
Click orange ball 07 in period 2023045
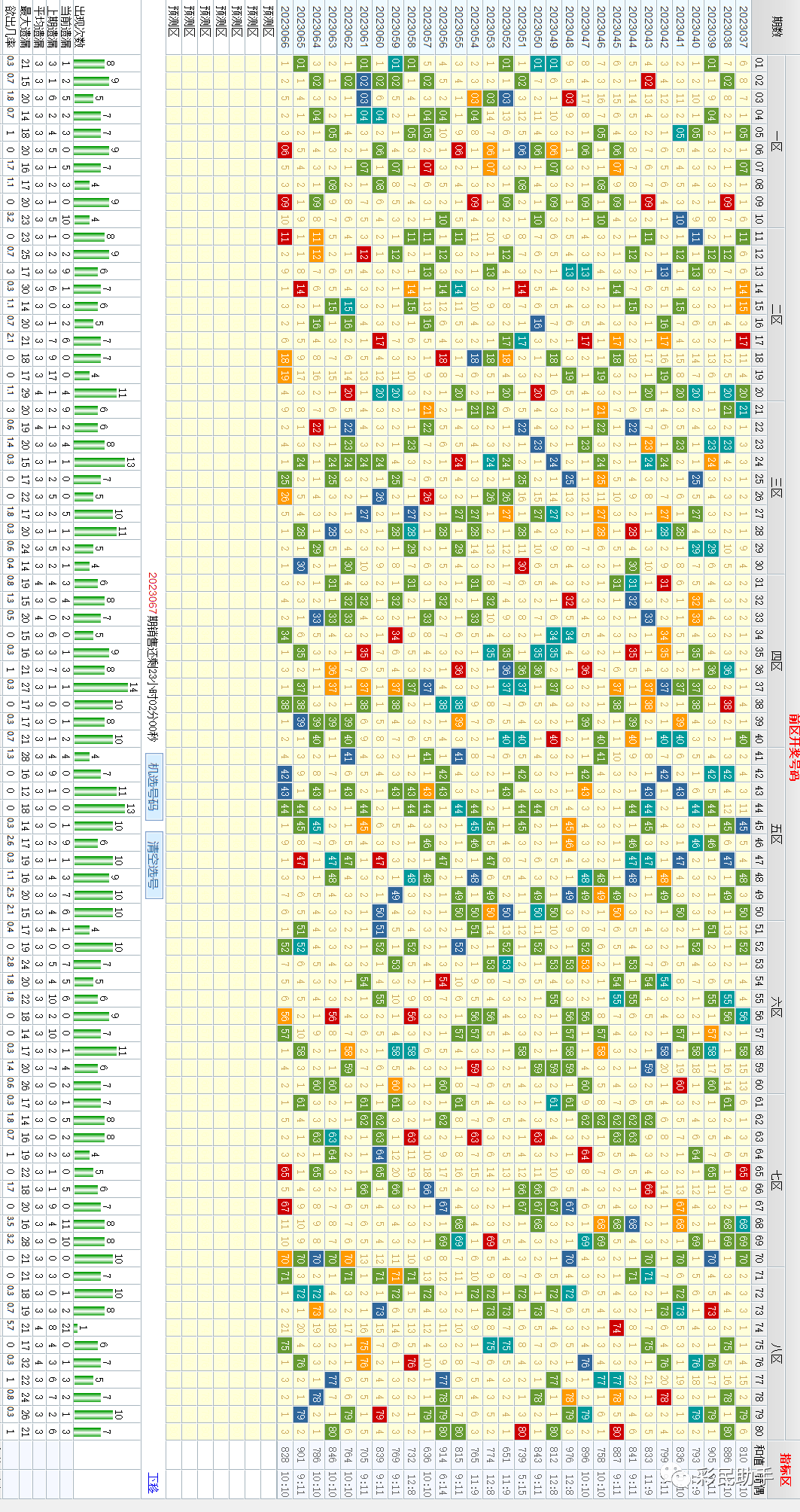[x=616, y=167]
